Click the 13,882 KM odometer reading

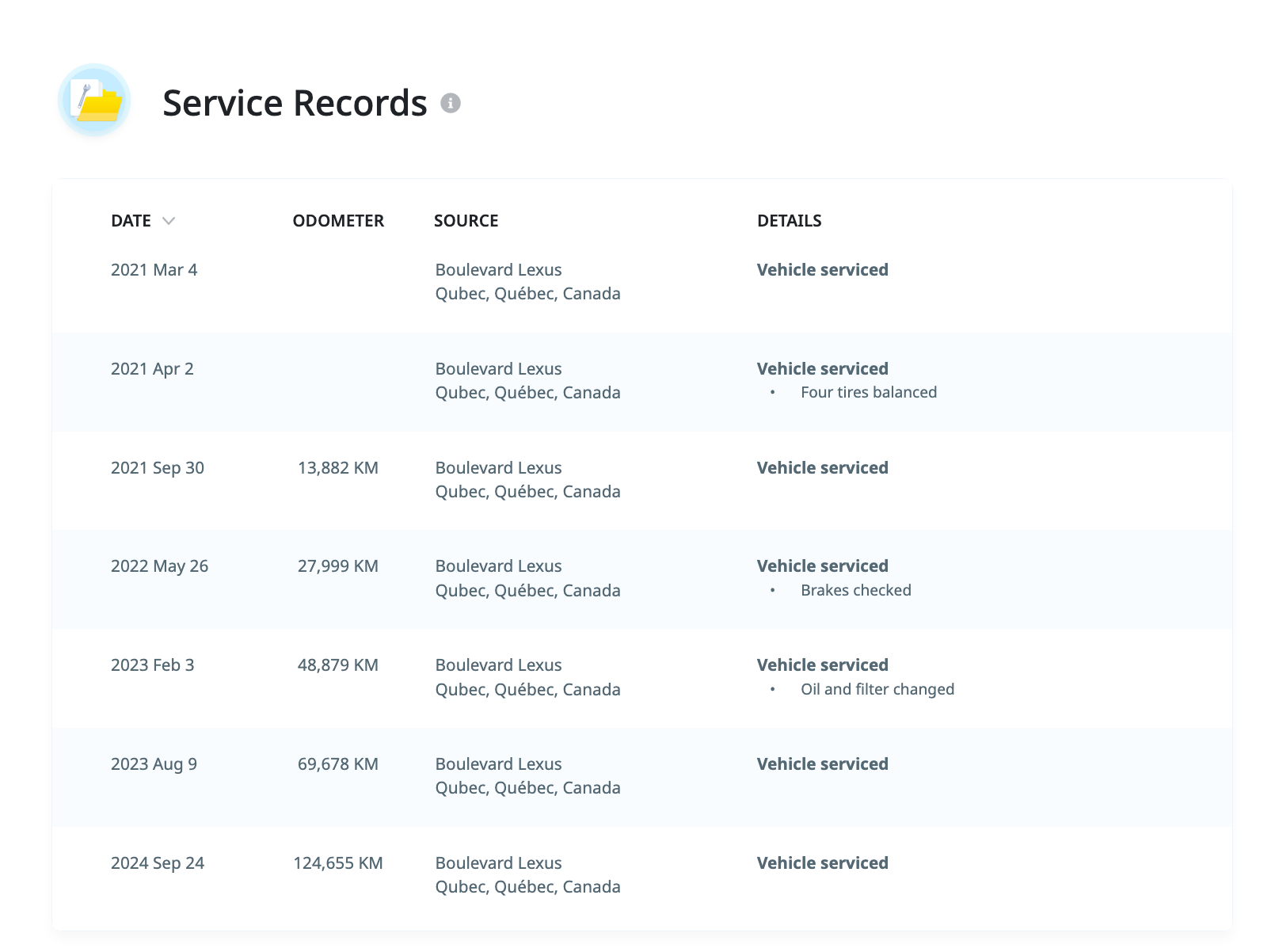coord(337,468)
